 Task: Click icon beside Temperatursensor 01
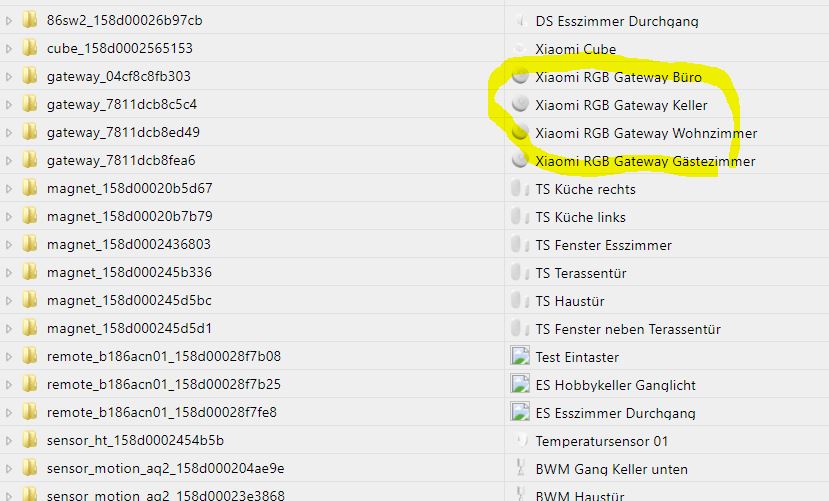pos(520,440)
